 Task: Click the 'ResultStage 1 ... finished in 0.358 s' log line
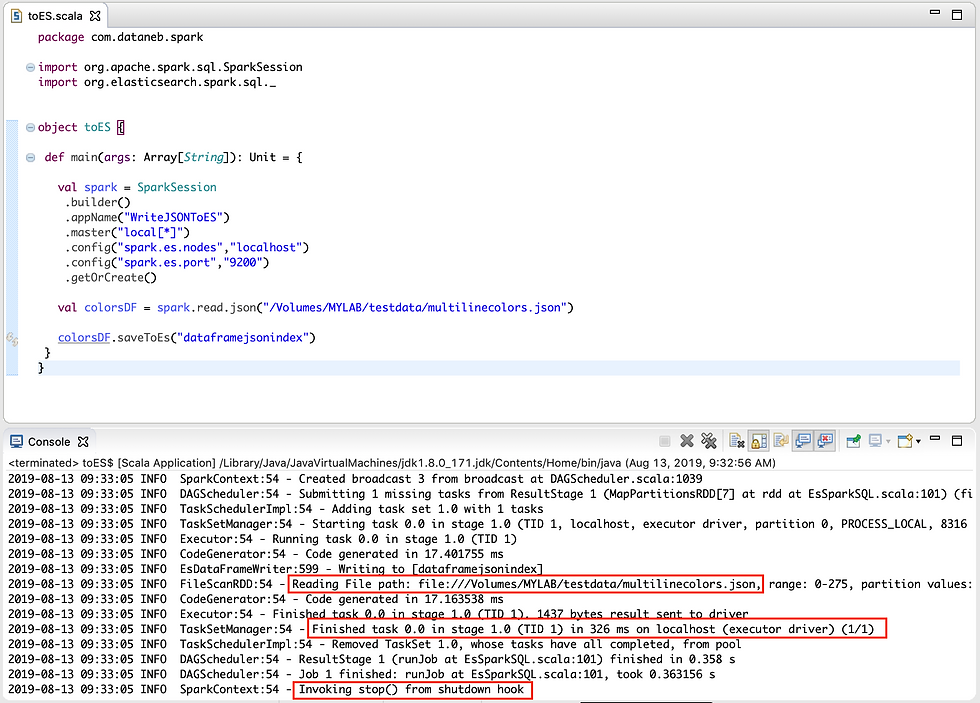[371, 659]
